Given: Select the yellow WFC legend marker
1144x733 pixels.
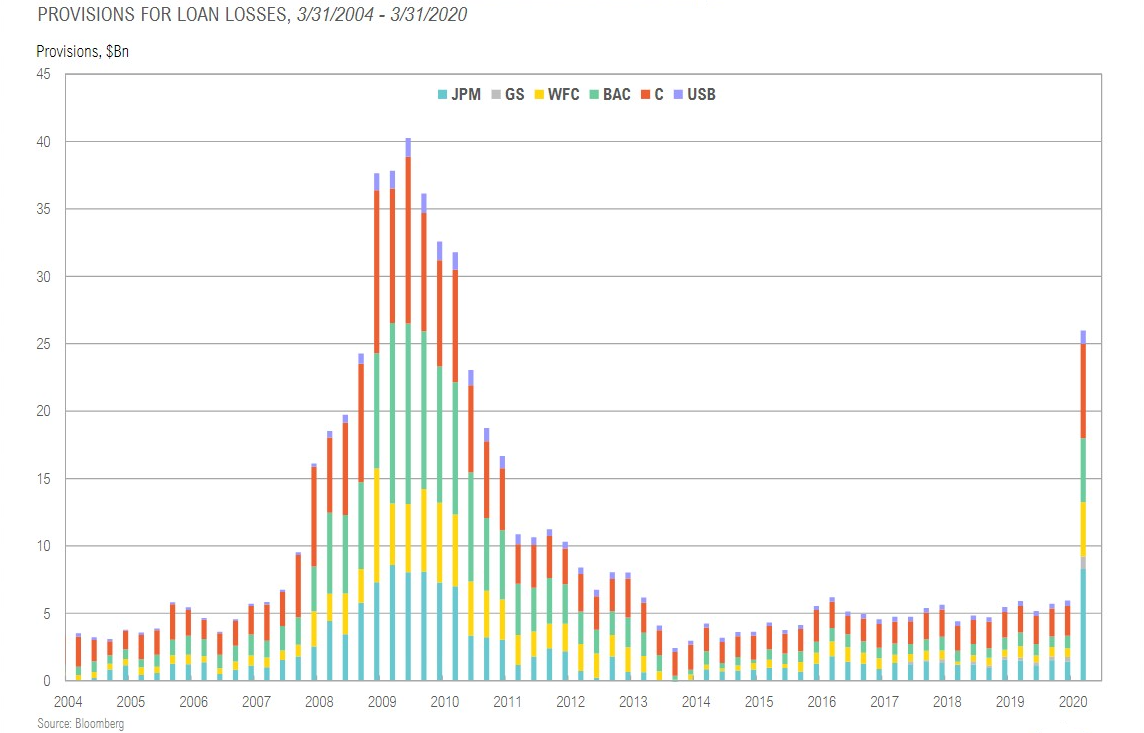Looking at the screenshot, I should (x=540, y=96).
